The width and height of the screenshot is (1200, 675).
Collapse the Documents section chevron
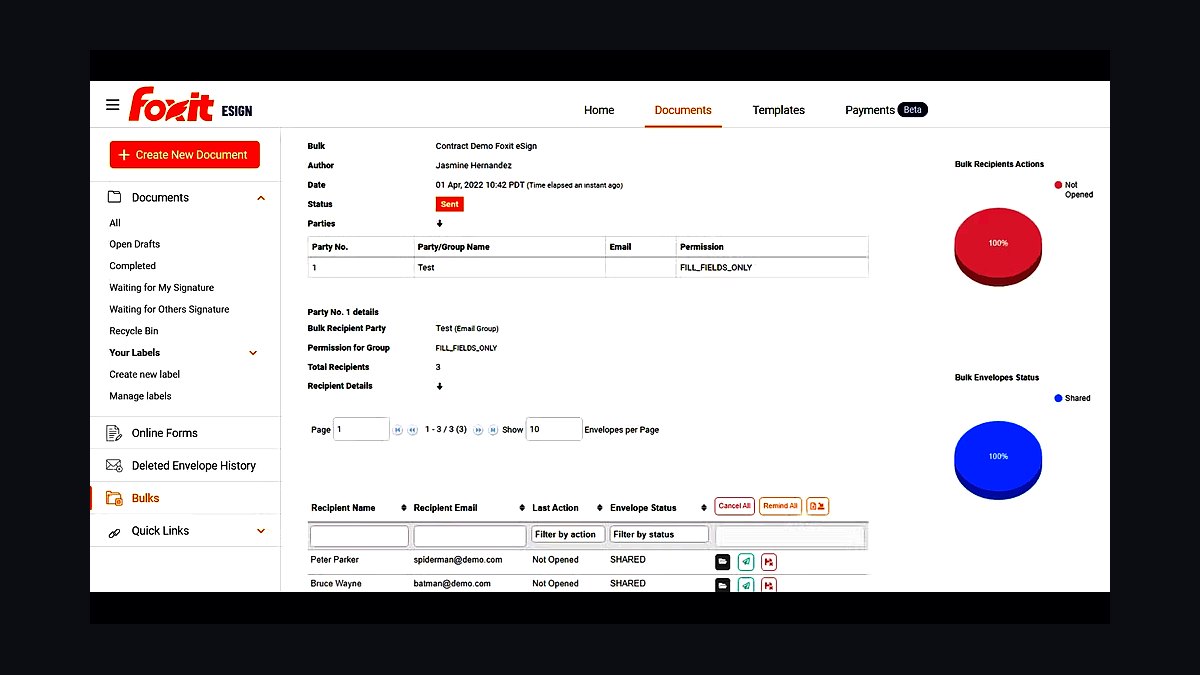[x=261, y=198]
